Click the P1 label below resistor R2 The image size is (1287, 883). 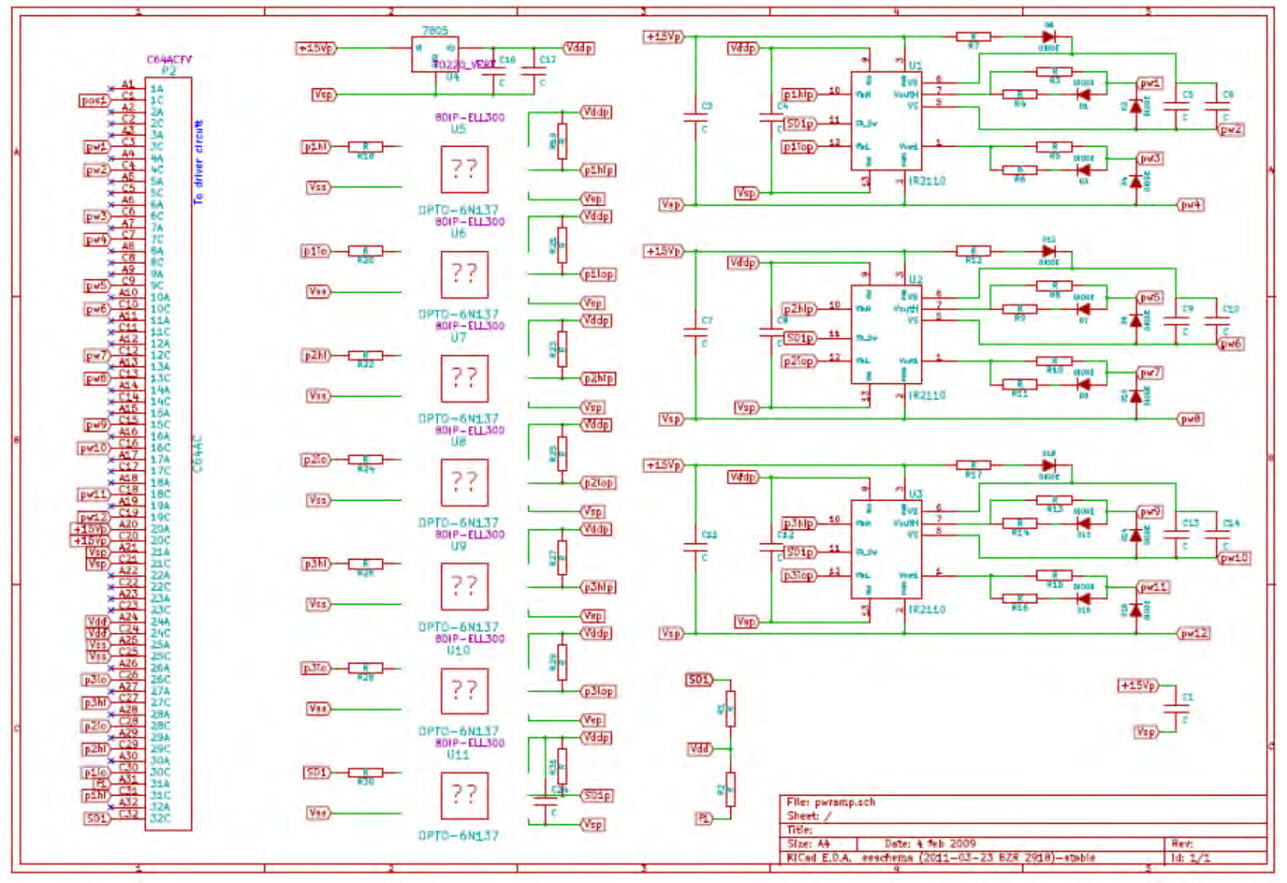[704, 818]
